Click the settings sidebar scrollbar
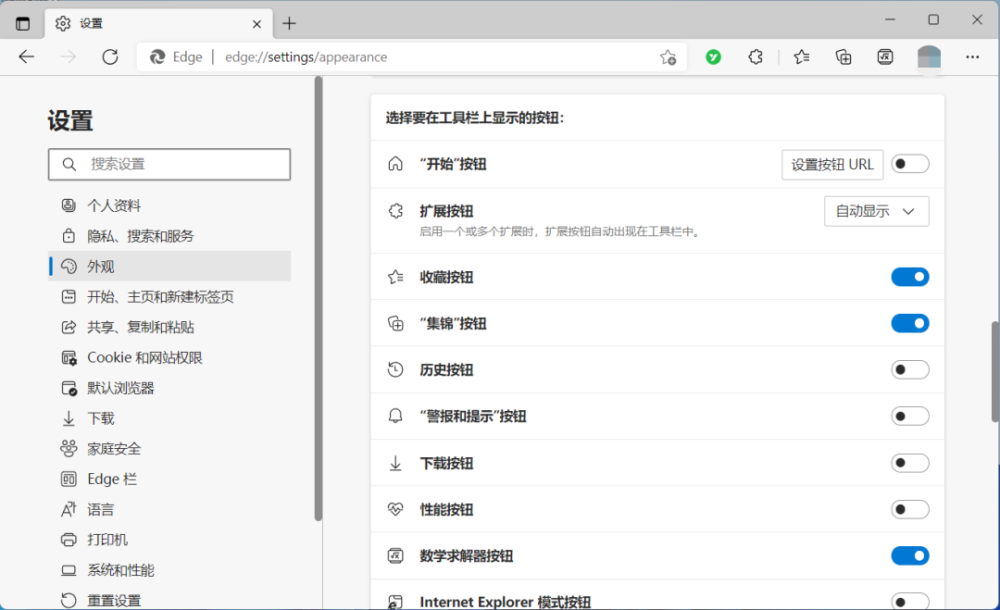 pos(318,299)
